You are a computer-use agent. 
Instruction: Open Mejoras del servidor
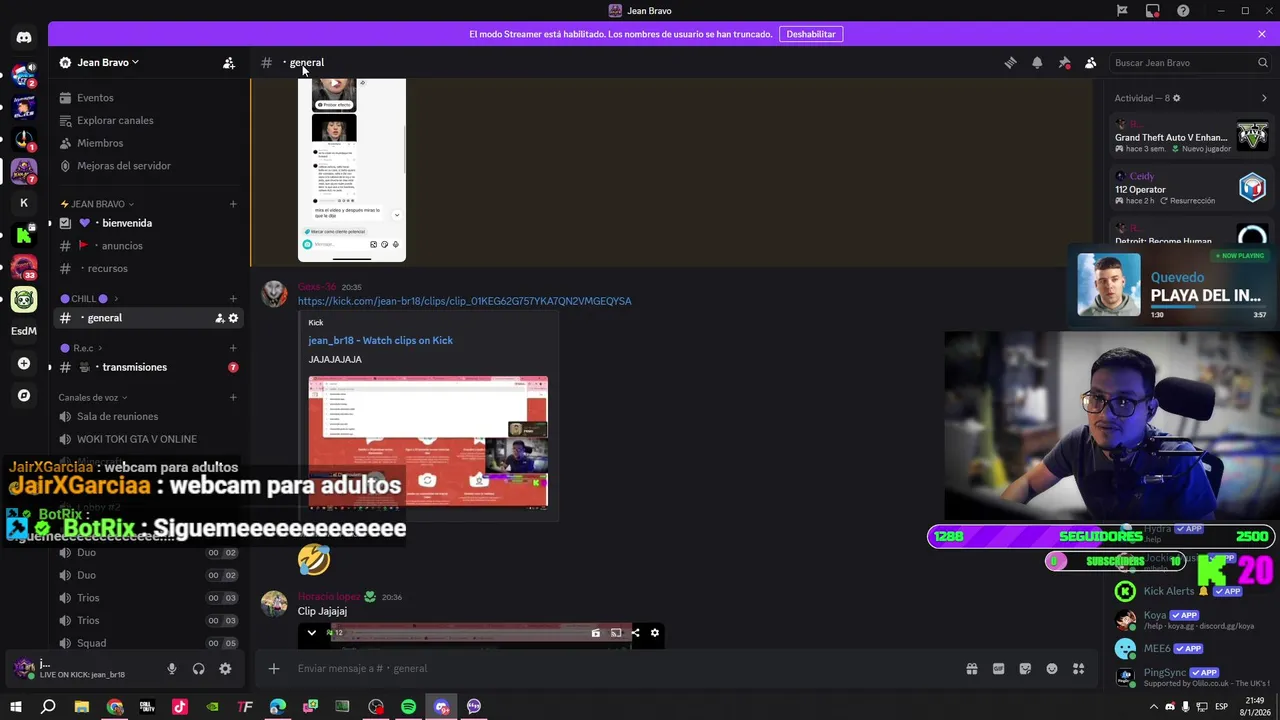coord(148,166)
